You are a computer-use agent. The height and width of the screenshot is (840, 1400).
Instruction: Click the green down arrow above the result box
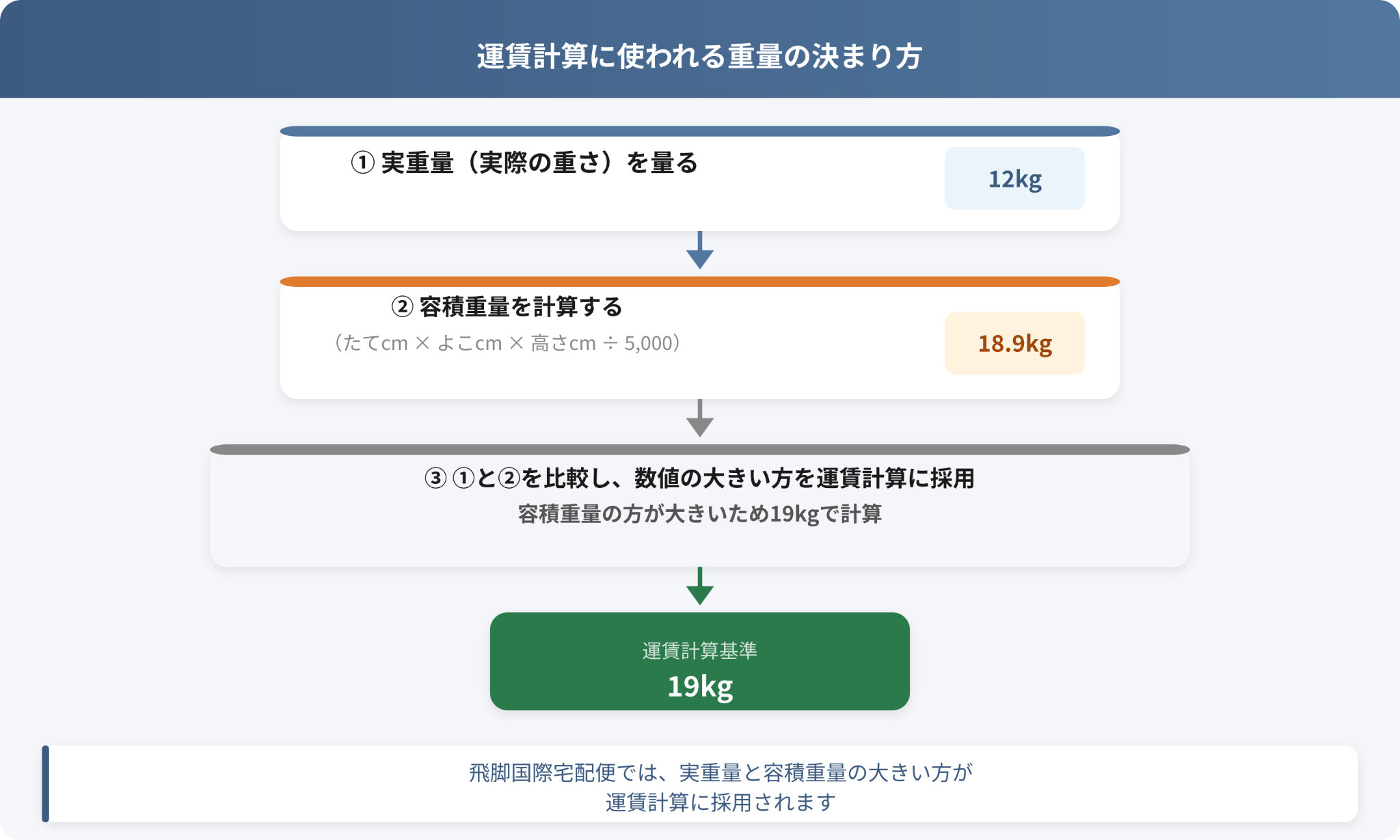pos(699,586)
